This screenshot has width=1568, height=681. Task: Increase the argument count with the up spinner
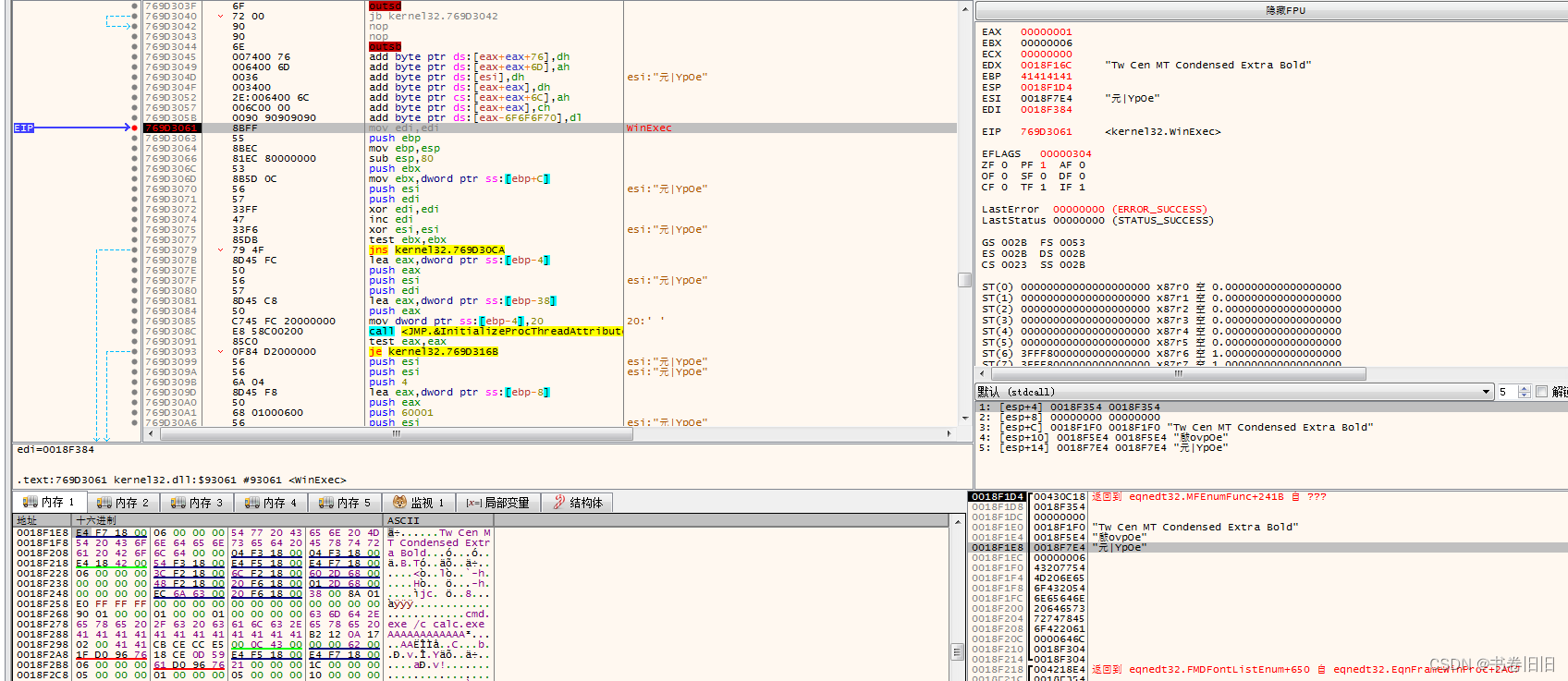tap(1525, 389)
